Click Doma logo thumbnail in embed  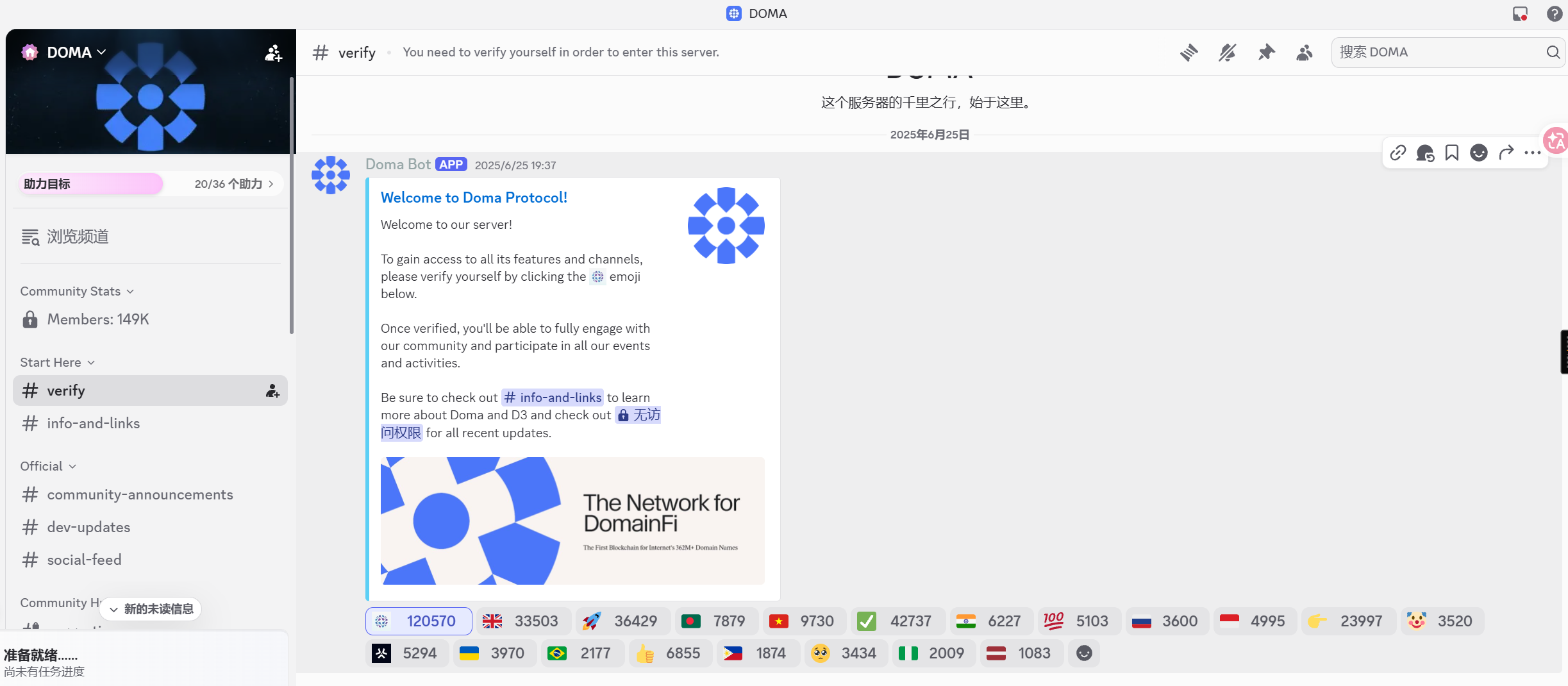click(726, 226)
